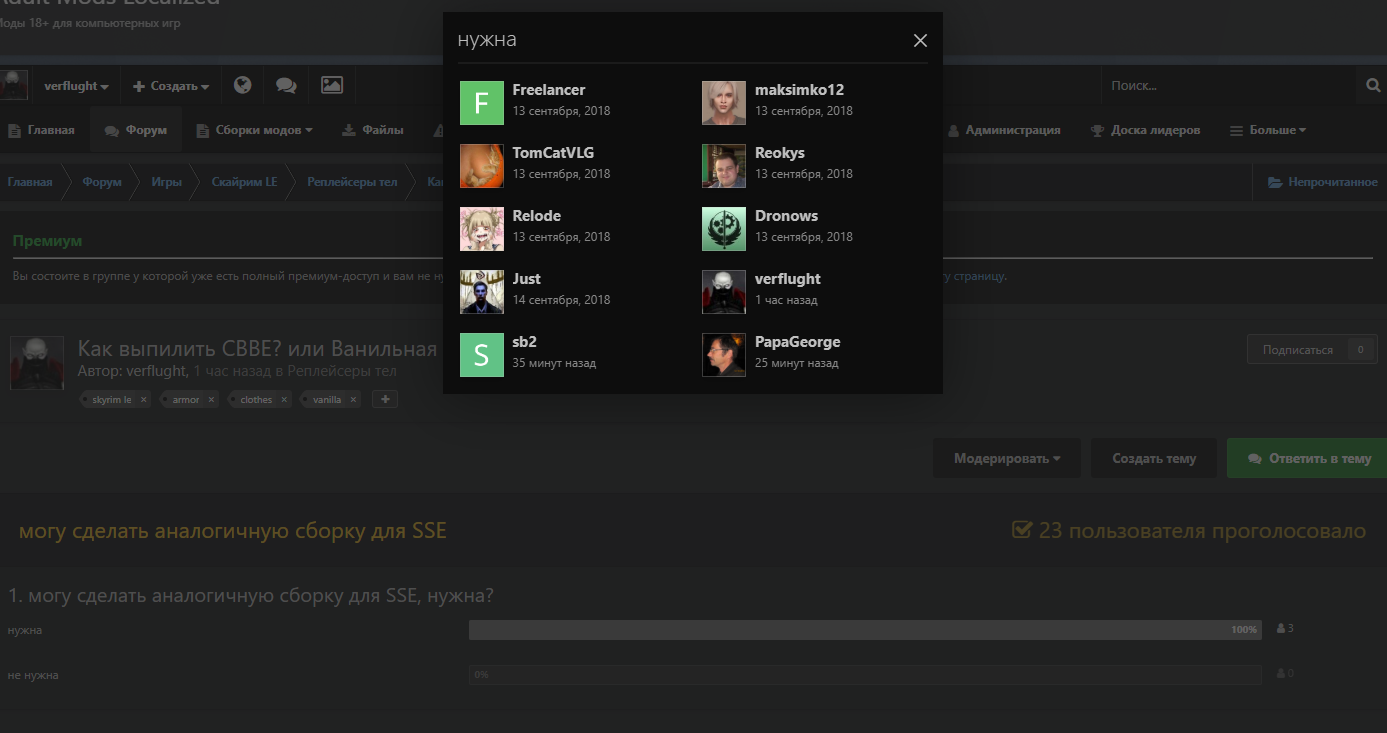Image resolution: width=1387 pixels, height=733 pixels.
Task: Close the нужна voters popup
Action: (920, 41)
